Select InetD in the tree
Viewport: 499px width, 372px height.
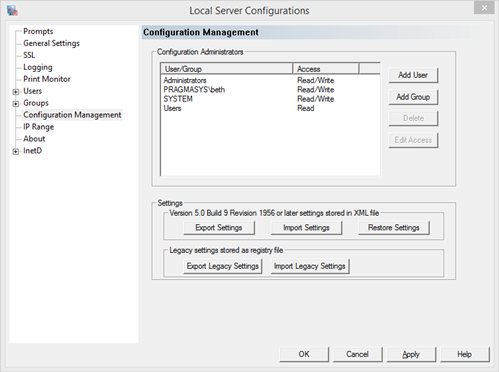tap(32, 151)
